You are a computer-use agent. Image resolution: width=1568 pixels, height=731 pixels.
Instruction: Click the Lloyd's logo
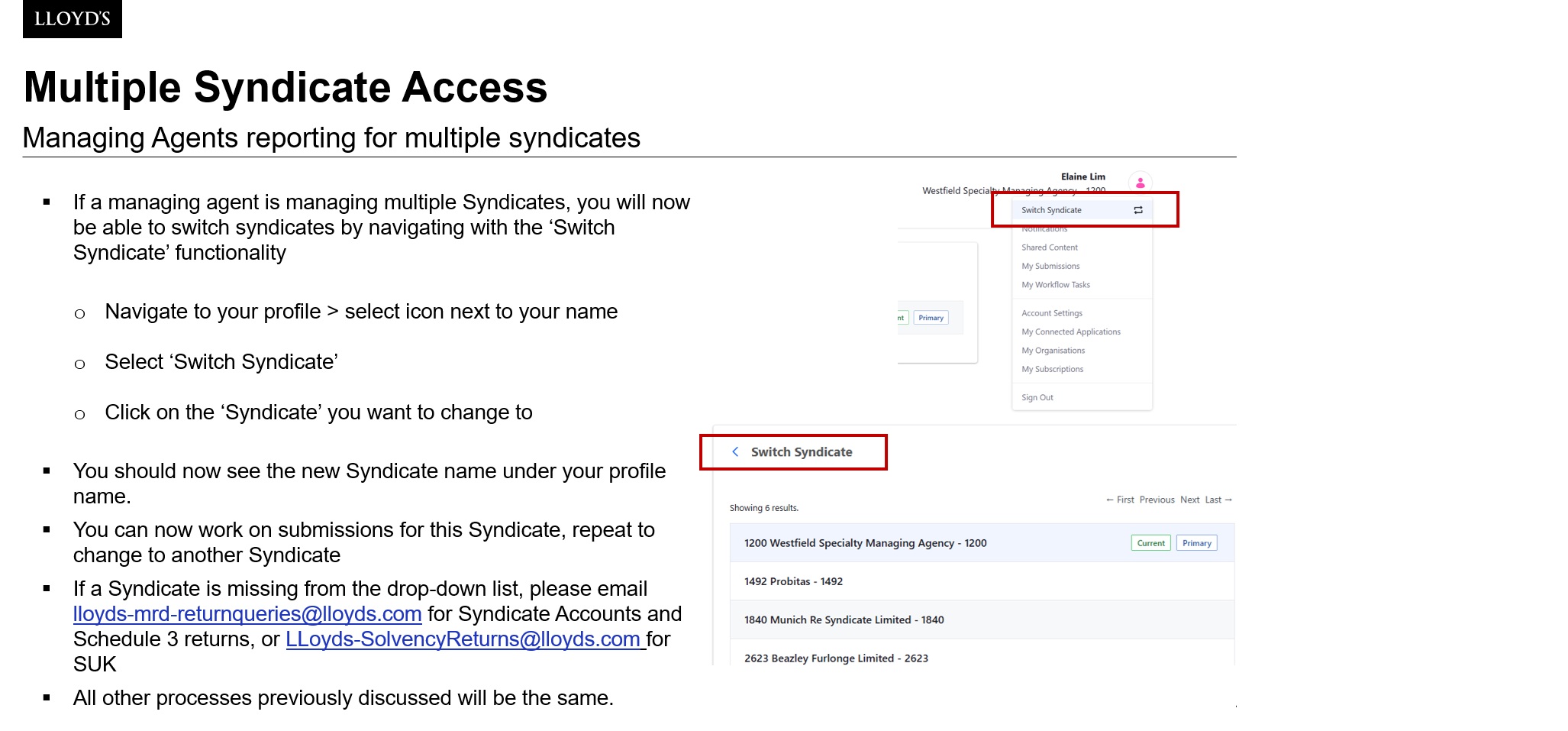coord(73,18)
